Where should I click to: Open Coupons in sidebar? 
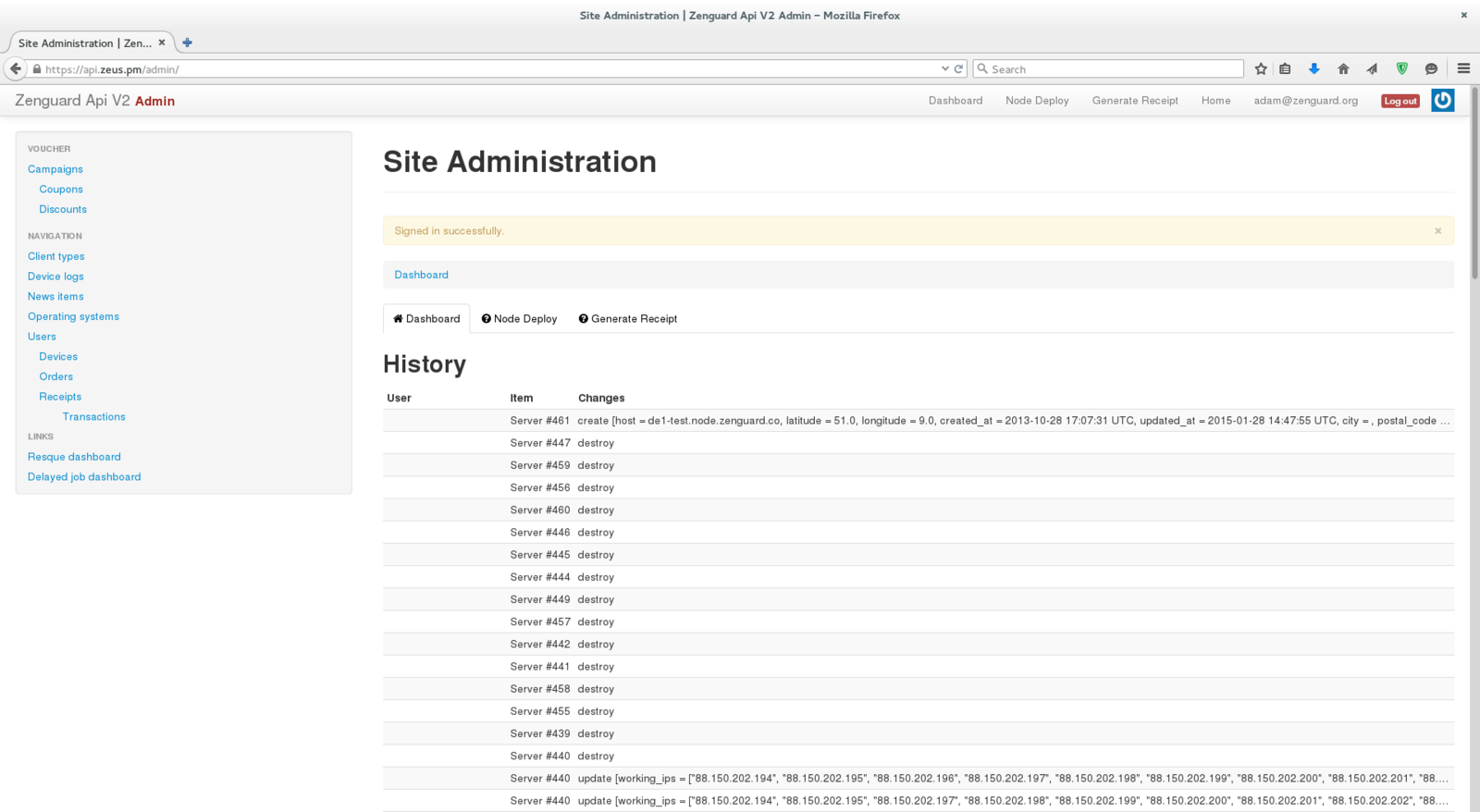[61, 190]
